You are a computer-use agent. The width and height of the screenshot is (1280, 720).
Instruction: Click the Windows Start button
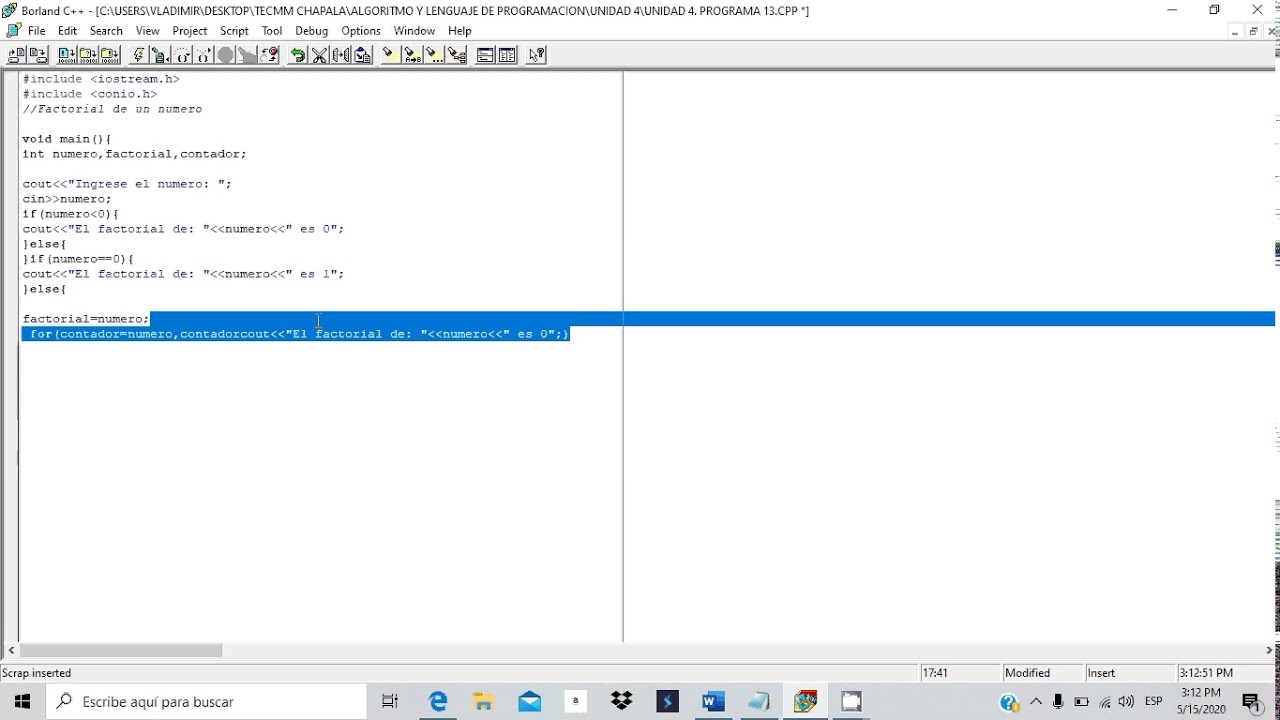[x=22, y=702]
